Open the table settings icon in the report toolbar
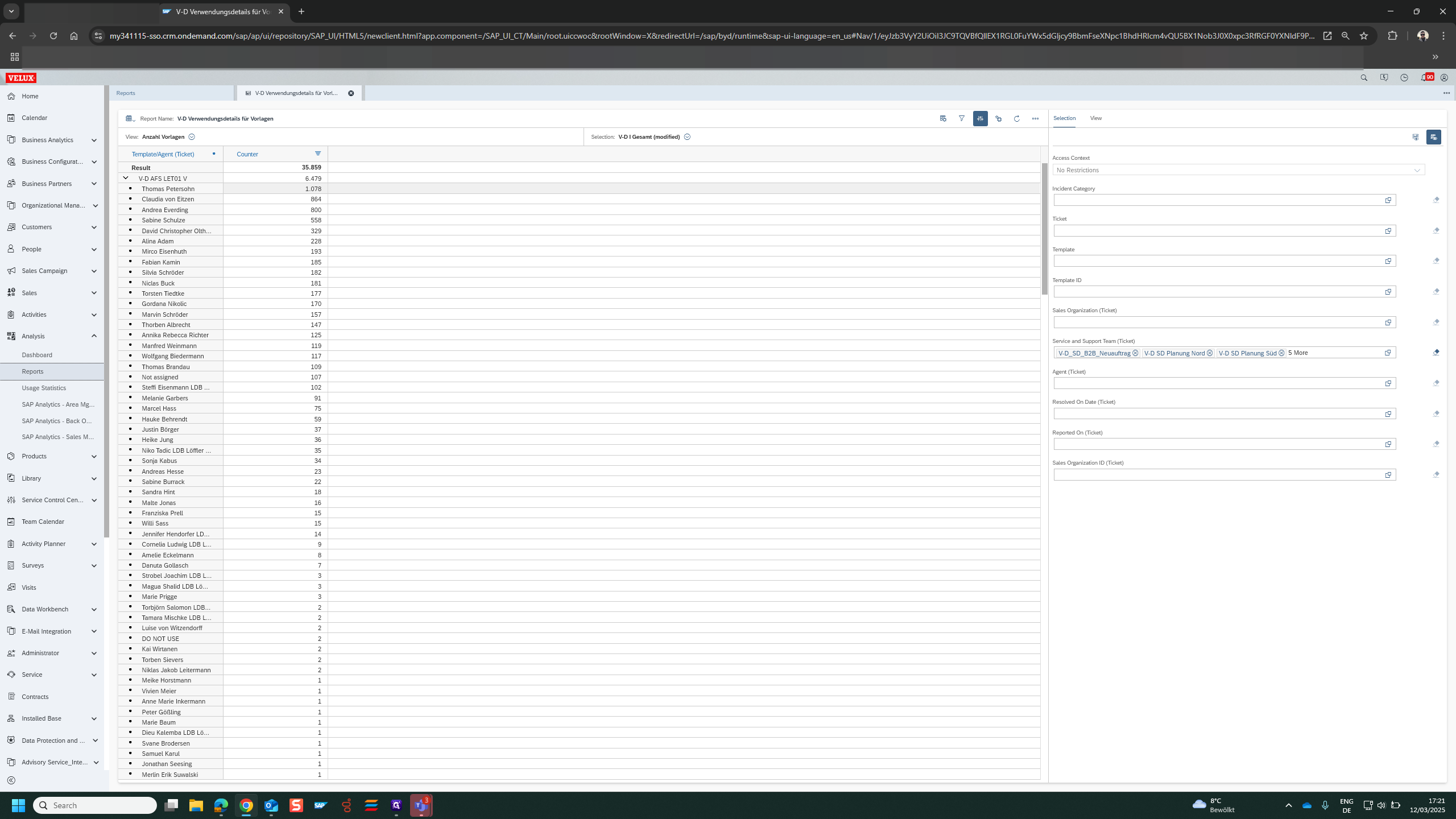 click(x=943, y=118)
